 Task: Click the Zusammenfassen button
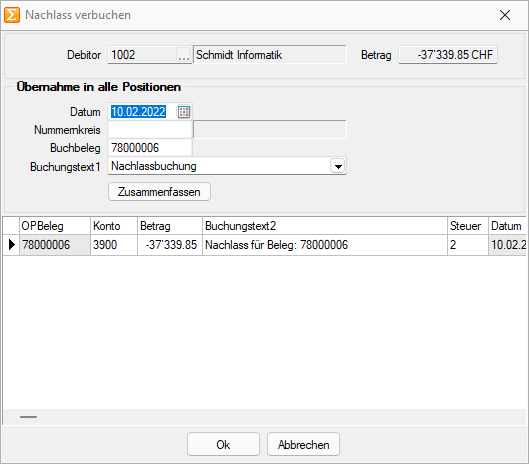(159, 192)
